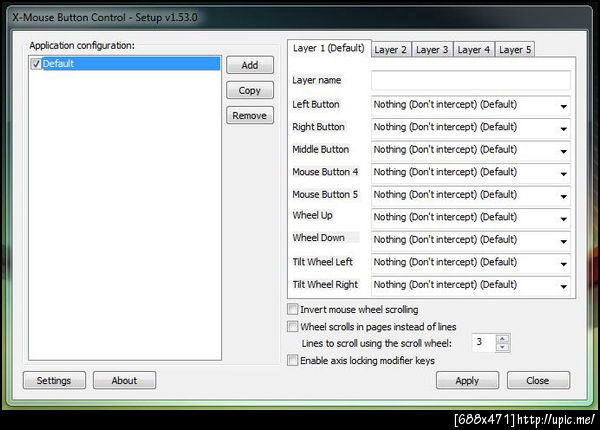Toggle the Default profile checkbox

(x=36, y=64)
